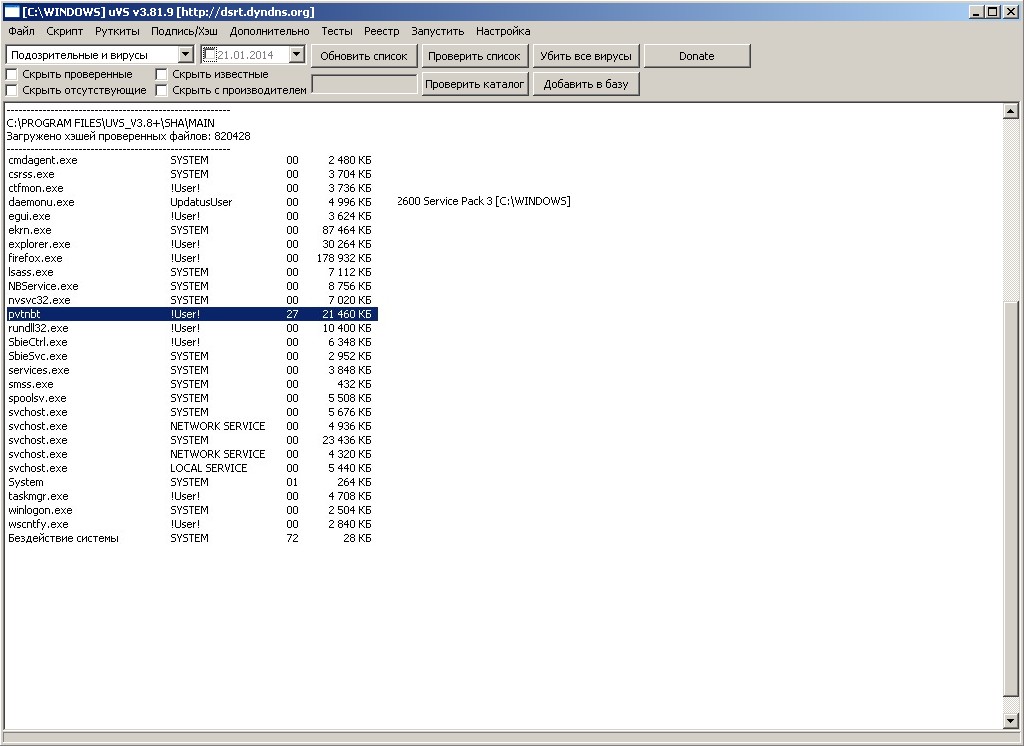
Task: Select the smss.exe row
Action: 191,384
